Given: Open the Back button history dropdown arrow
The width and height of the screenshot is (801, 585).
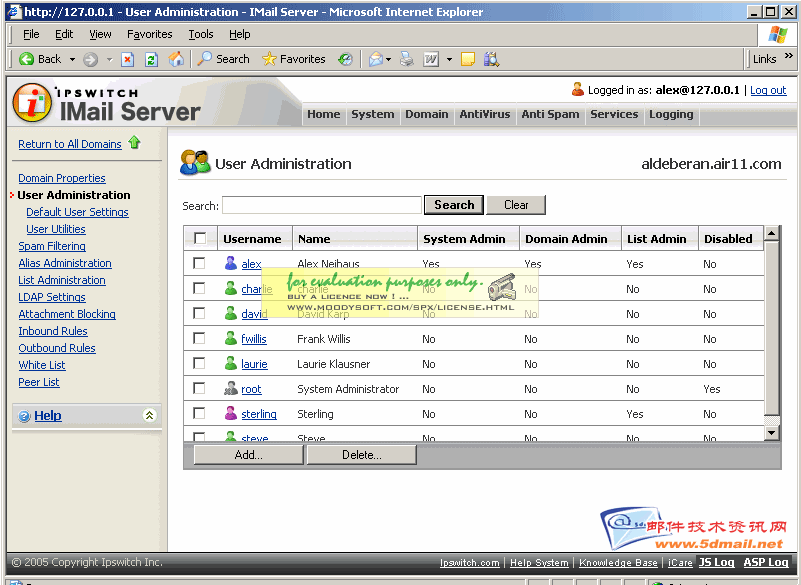Looking at the screenshot, I should coord(70,59).
